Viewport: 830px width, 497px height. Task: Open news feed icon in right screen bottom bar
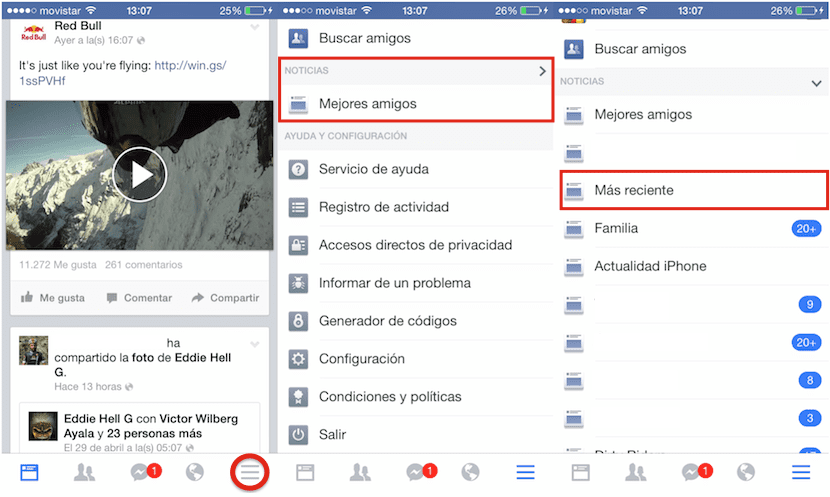[x=581, y=472]
